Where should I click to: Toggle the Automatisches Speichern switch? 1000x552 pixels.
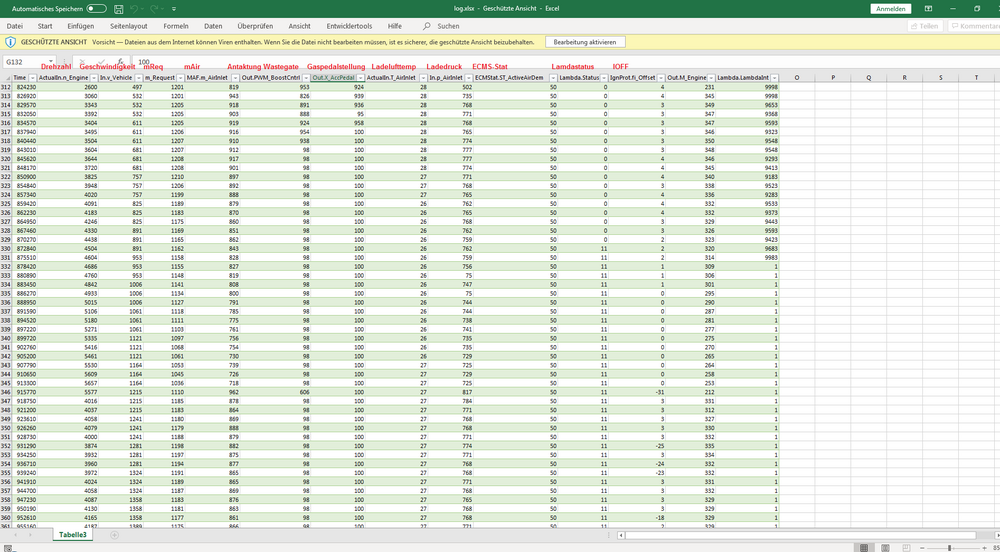tap(97, 9)
